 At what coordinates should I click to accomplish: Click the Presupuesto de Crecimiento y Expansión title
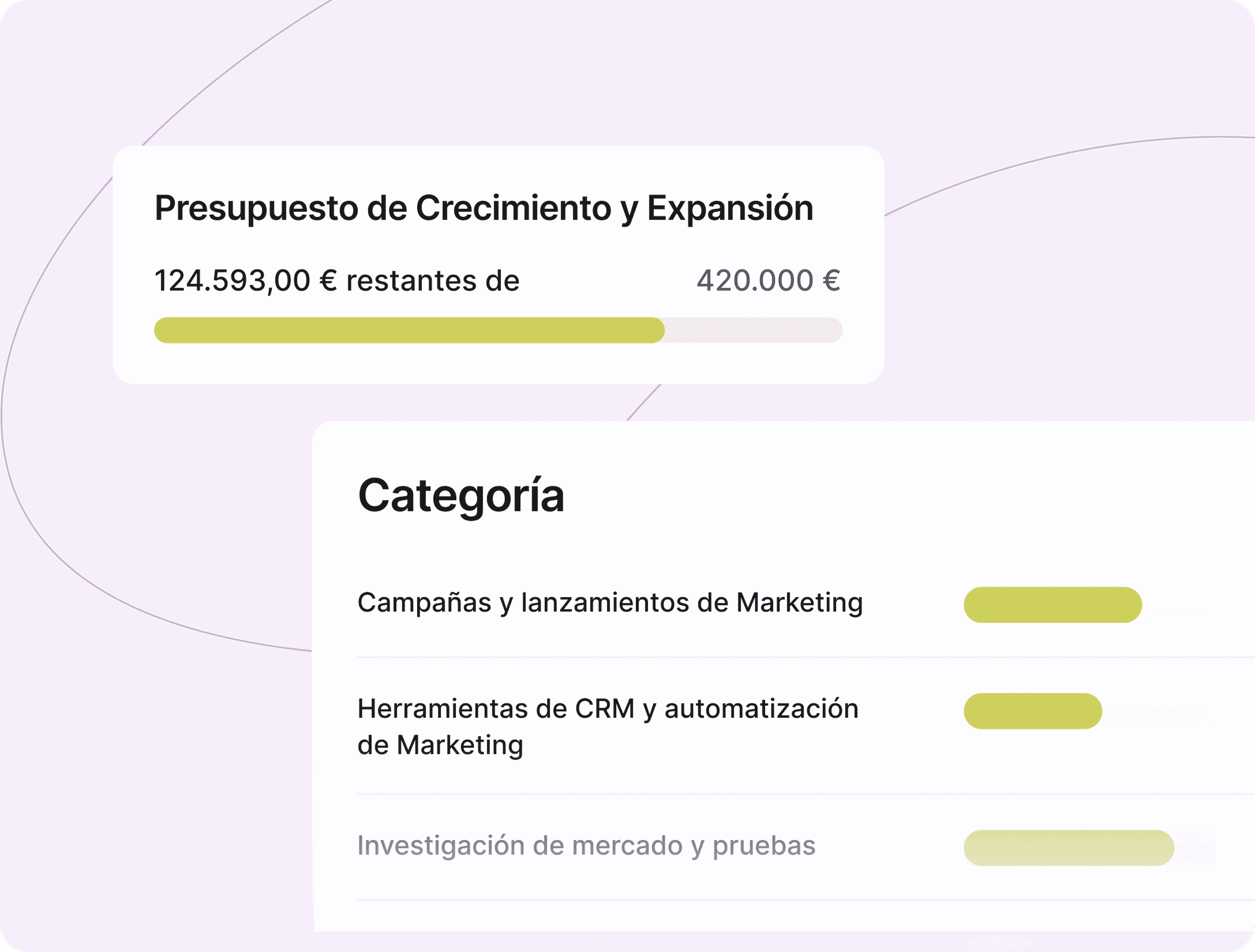tap(484, 209)
